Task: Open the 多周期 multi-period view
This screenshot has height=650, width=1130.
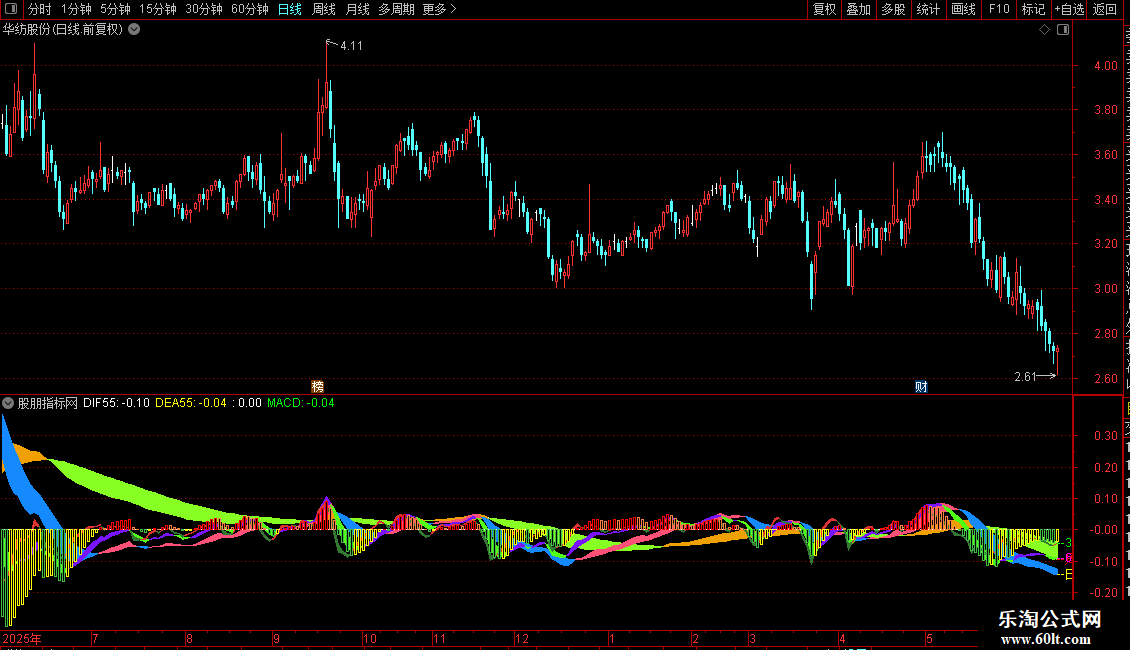Action: (x=396, y=9)
